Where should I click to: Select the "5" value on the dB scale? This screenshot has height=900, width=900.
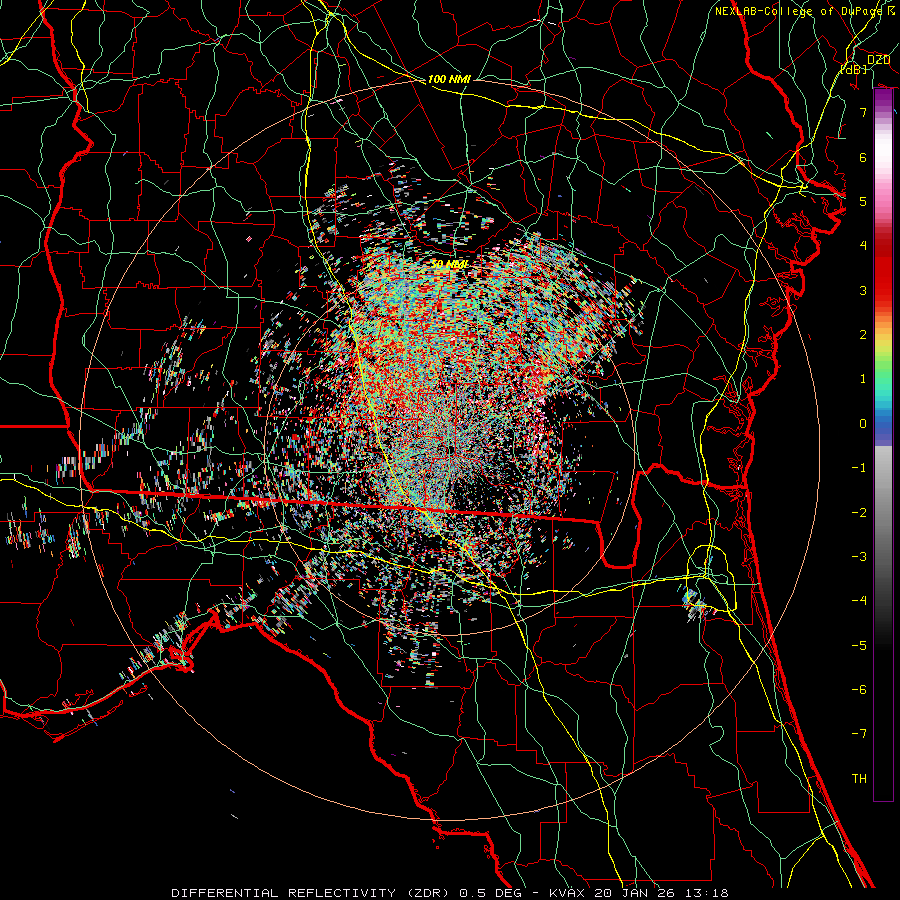tap(863, 201)
